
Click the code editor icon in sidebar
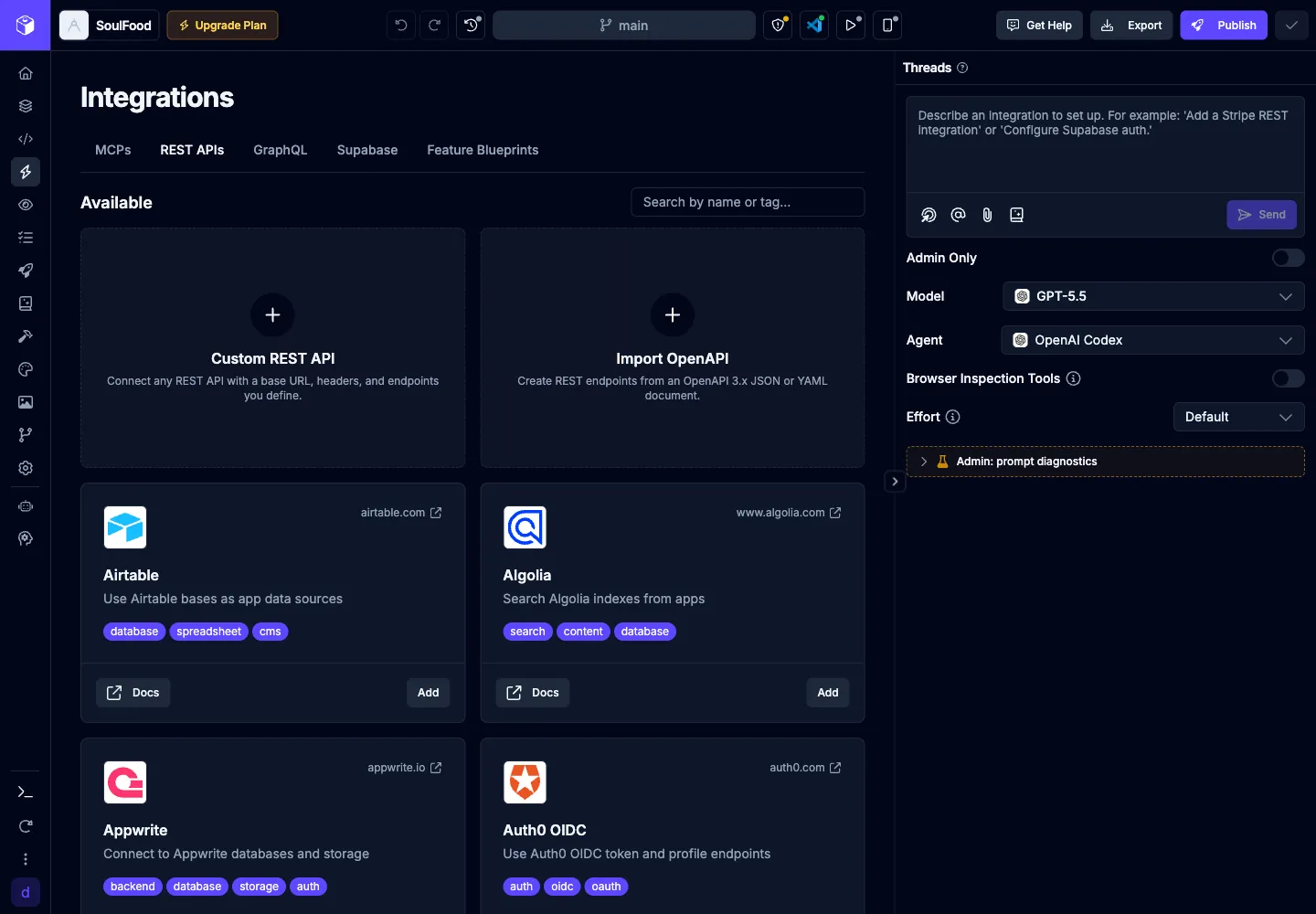tap(26, 139)
